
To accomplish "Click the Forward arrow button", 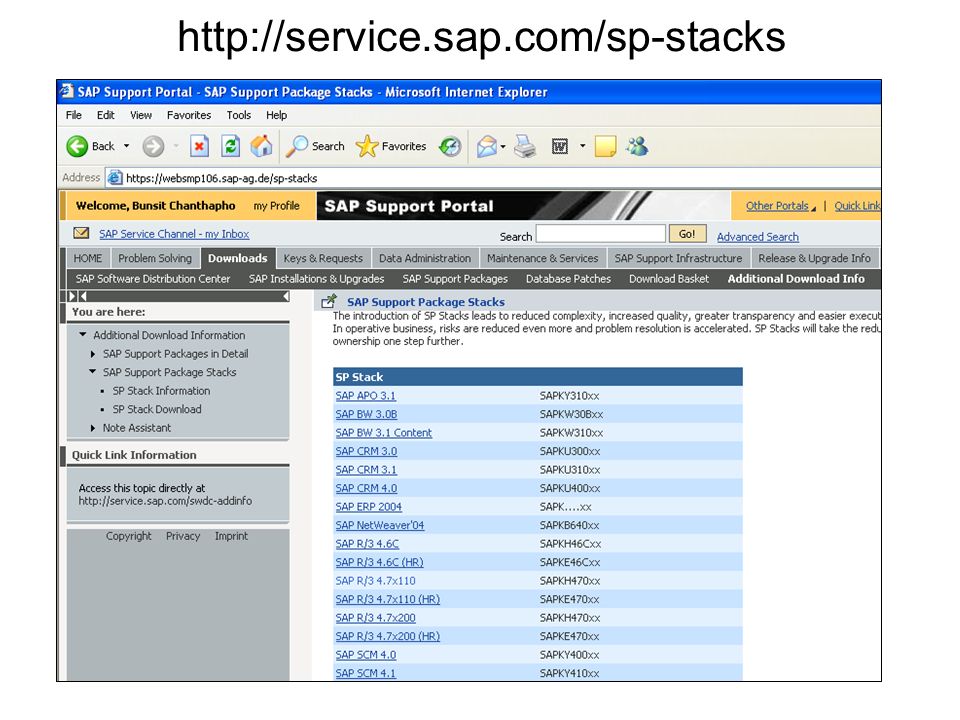I will coord(153,146).
